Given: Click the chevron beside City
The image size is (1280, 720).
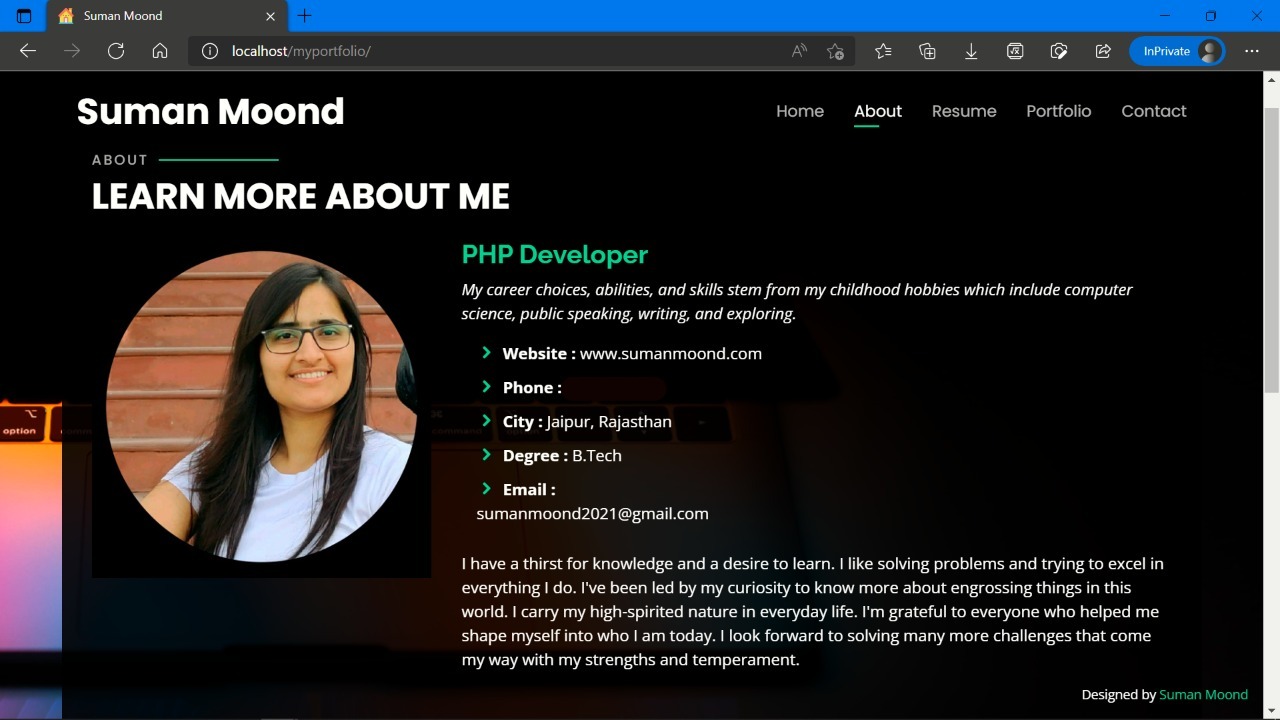Looking at the screenshot, I should (x=486, y=420).
